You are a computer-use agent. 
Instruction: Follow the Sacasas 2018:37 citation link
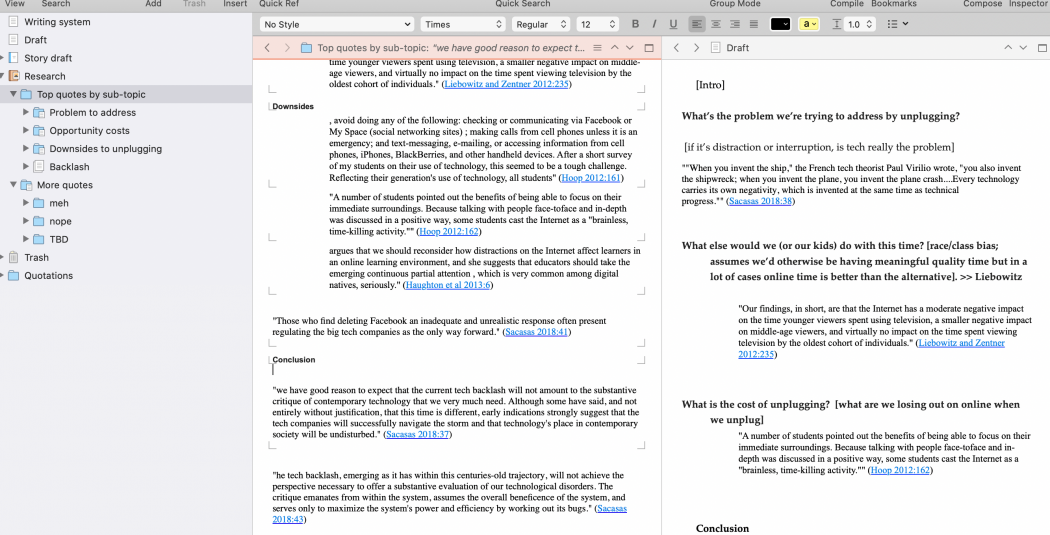click(417, 434)
